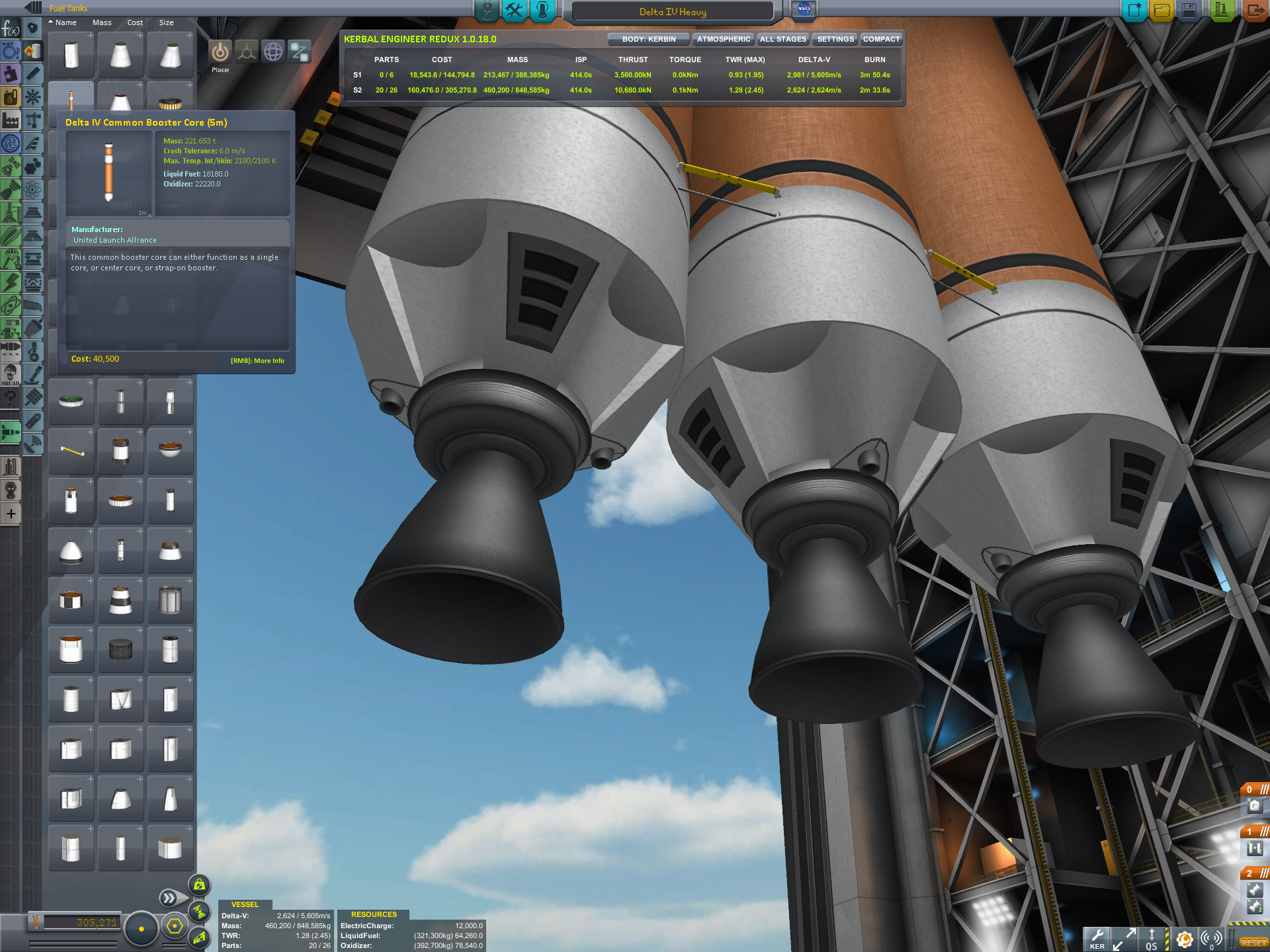Screen dimensions: 1270x952
Task: Edit the Delta IV Heavy vessel name
Action: (x=673, y=12)
